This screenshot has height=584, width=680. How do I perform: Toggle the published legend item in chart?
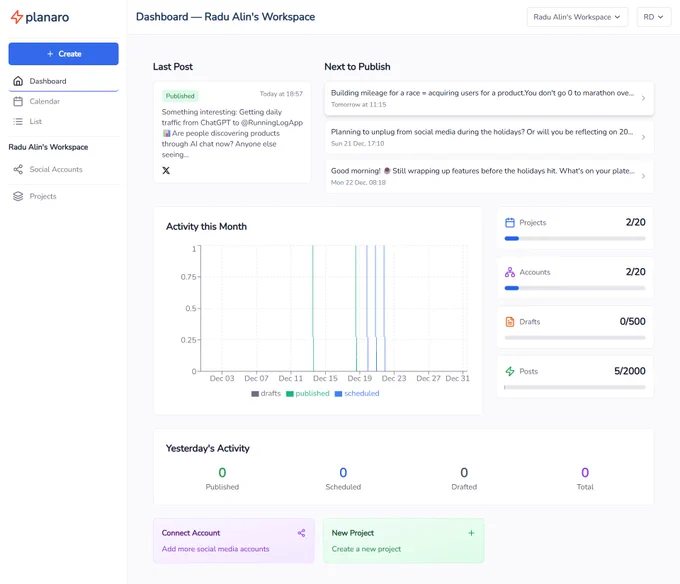pos(308,394)
